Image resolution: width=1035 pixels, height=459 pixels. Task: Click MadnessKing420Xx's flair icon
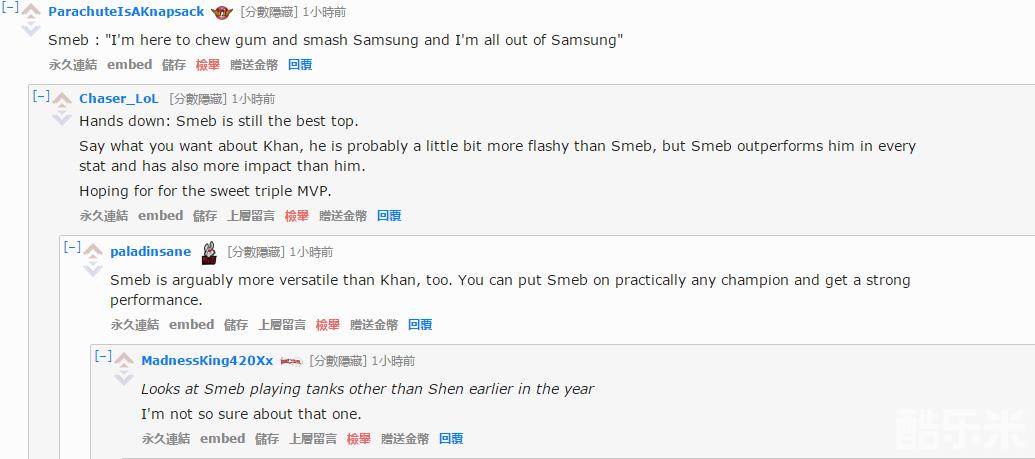click(291, 361)
